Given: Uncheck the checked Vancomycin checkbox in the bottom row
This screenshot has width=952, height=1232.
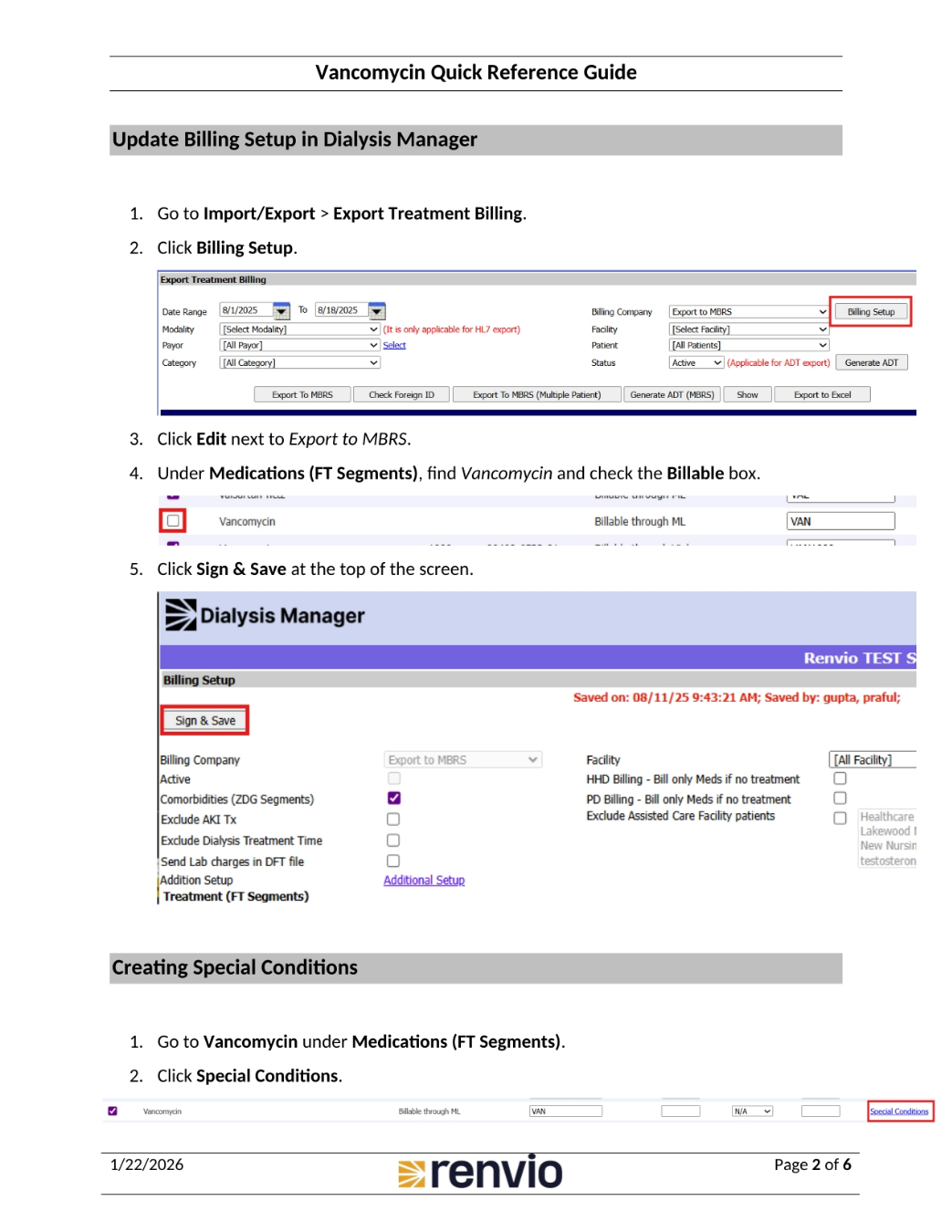Looking at the screenshot, I should point(112,1111).
